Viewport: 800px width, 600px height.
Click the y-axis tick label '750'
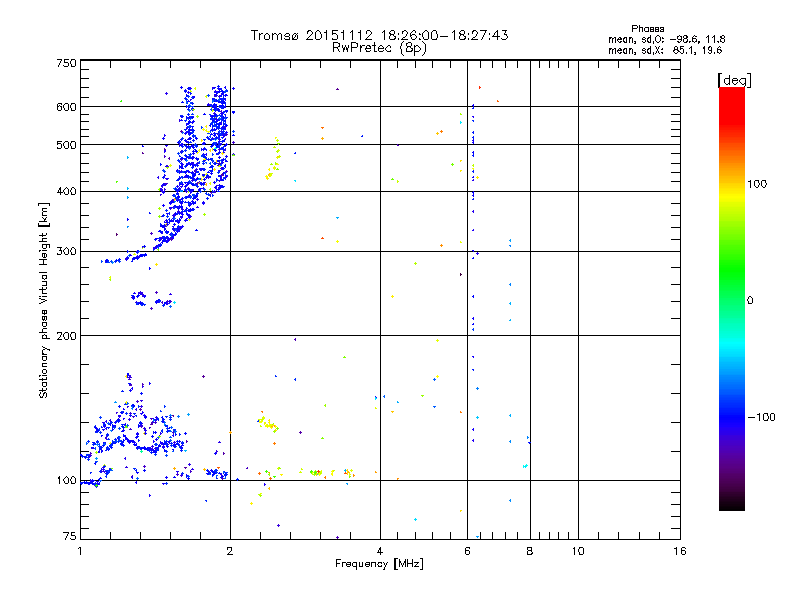tap(66, 63)
